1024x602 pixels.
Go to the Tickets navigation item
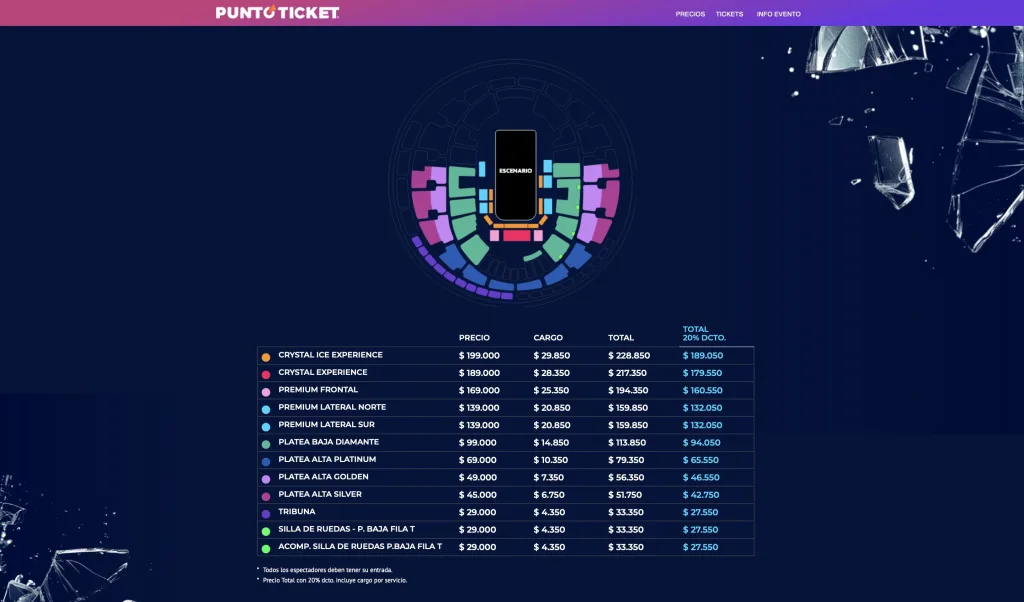(x=729, y=14)
